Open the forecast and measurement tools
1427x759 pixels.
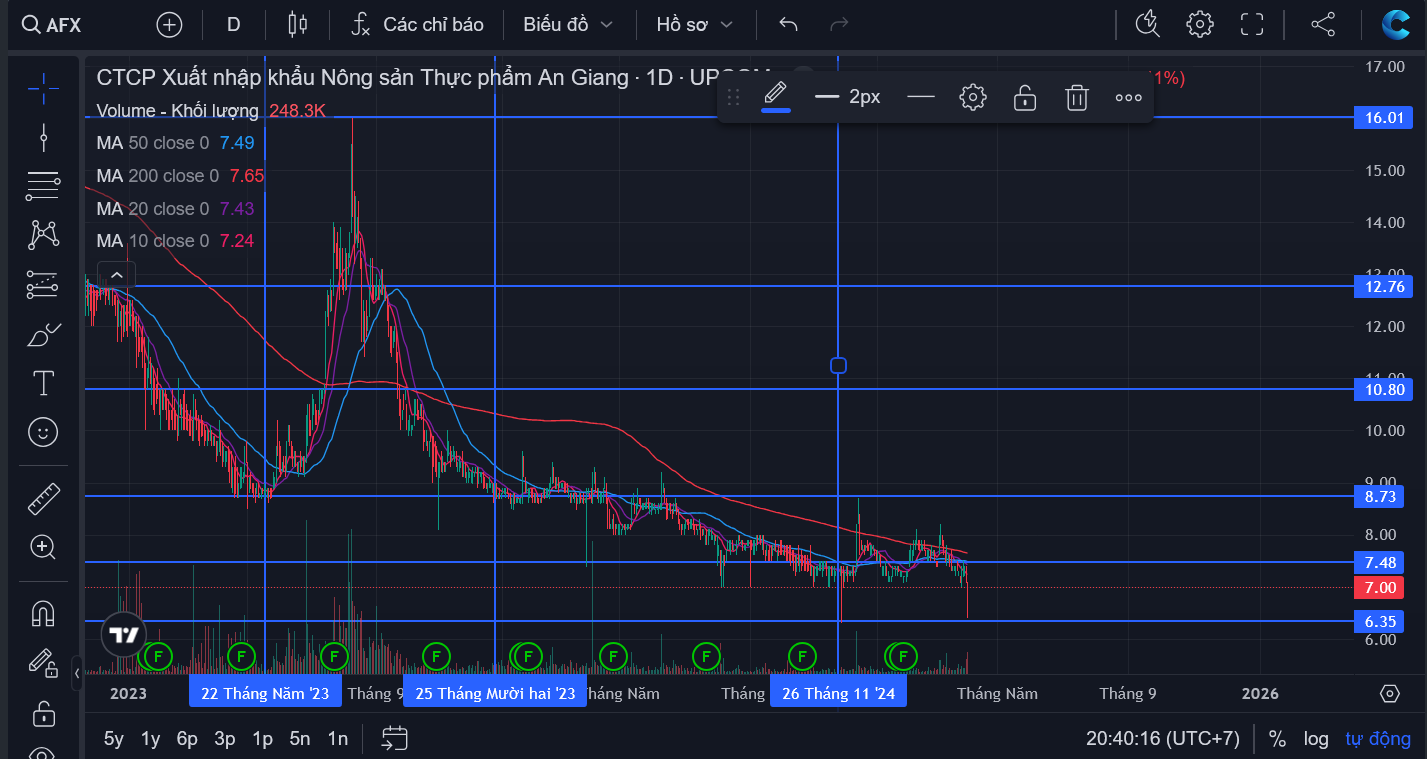click(43, 285)
